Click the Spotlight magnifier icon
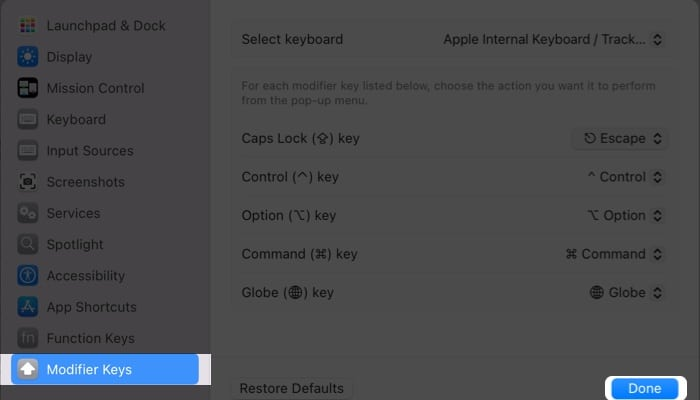Screen dimensions: 700x400 tap(28, 245)
